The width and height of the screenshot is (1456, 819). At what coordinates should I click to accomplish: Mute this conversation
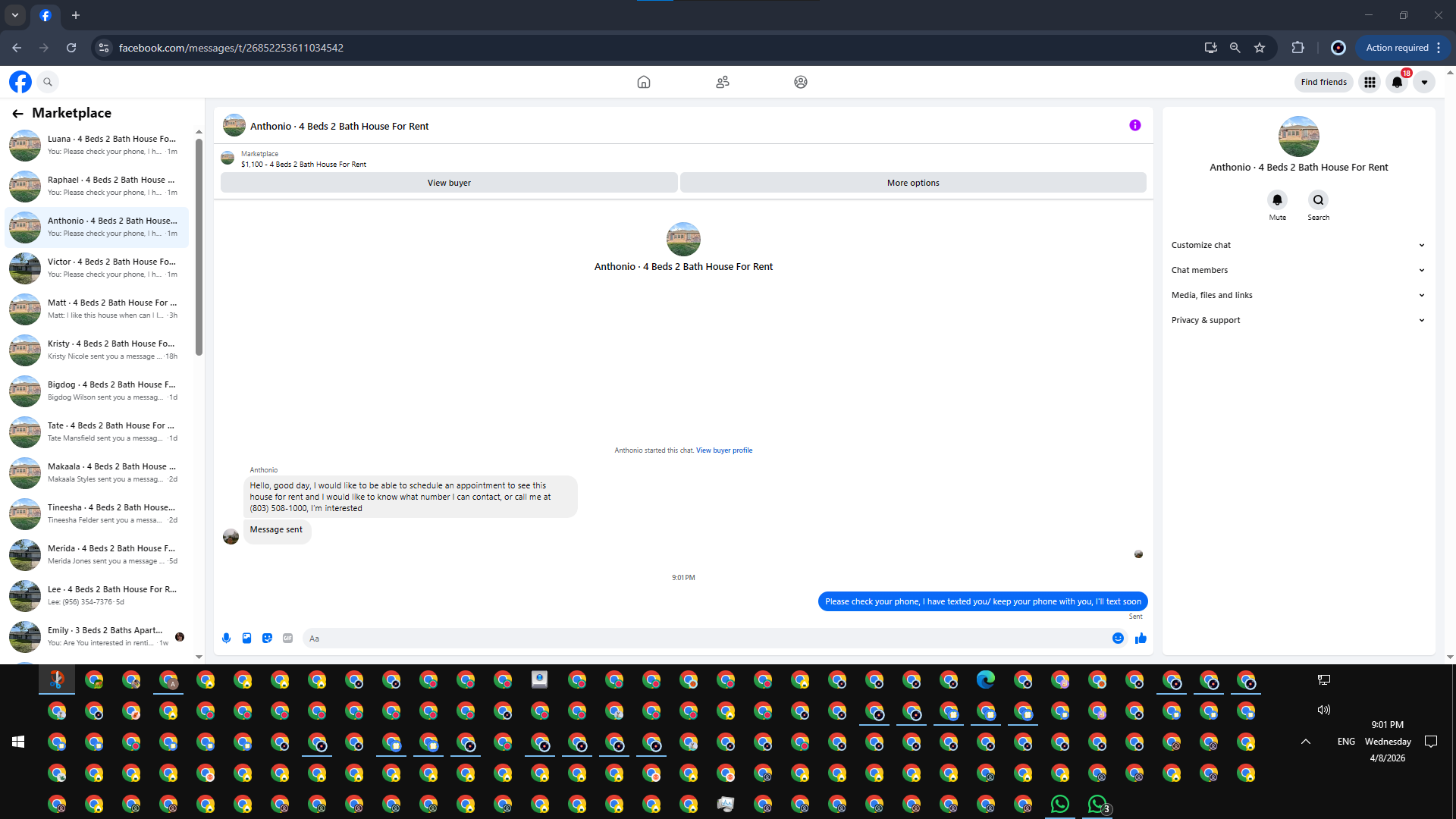[1277, 200]
